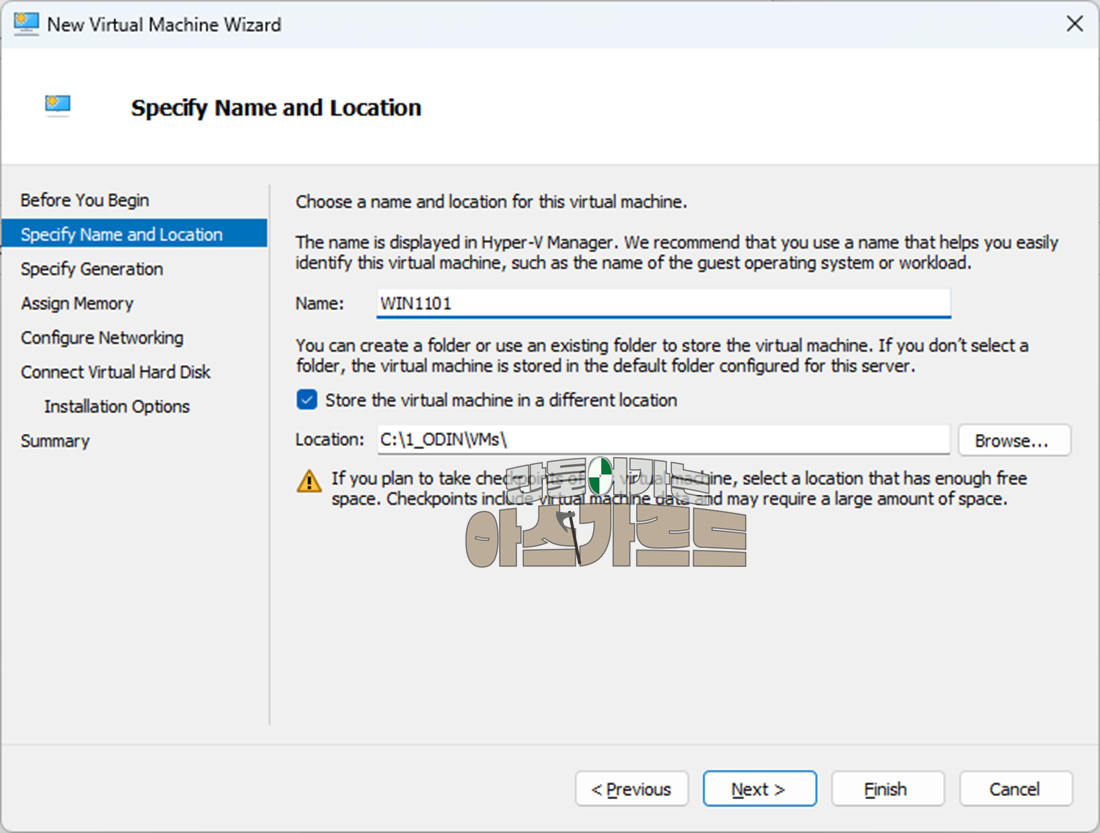Jump to the Summary step
This screenshot has width=1100, height=833.
[x=55, y=441]
